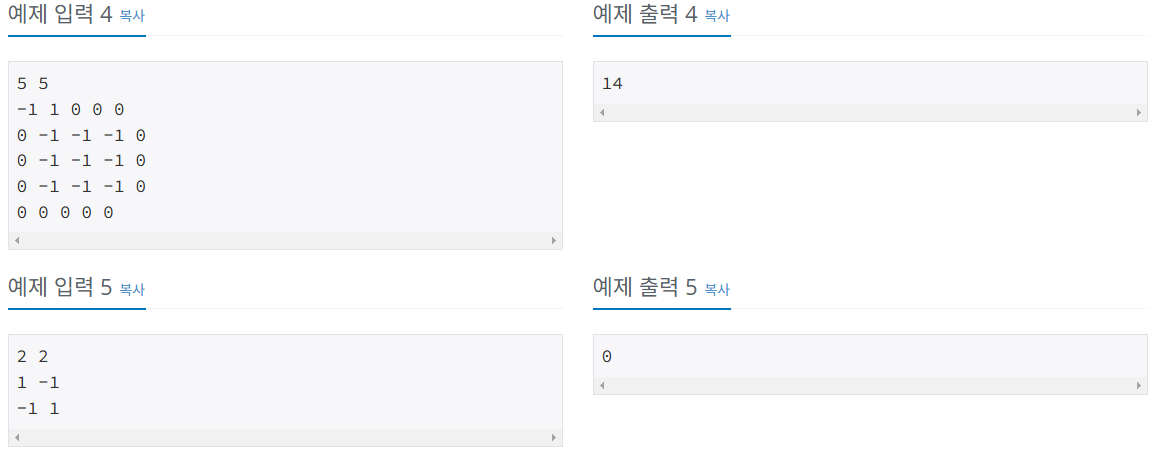Click the 예제 출력 5 heading

645,288
